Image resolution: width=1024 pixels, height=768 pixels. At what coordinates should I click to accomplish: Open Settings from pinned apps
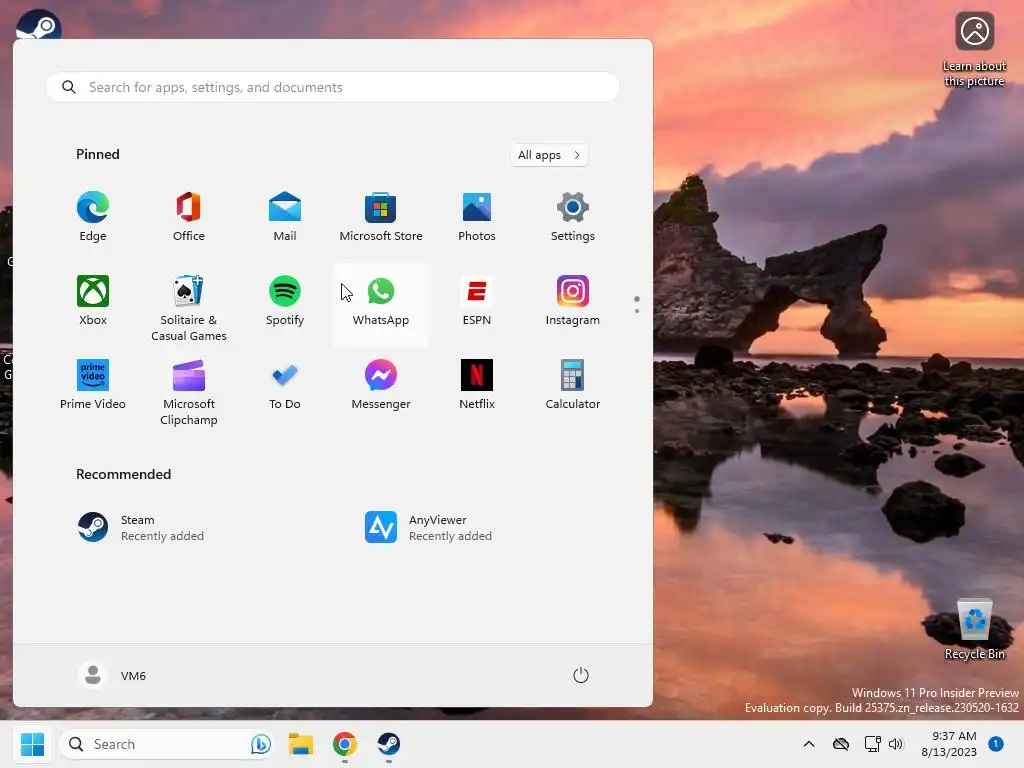(573, 217)
